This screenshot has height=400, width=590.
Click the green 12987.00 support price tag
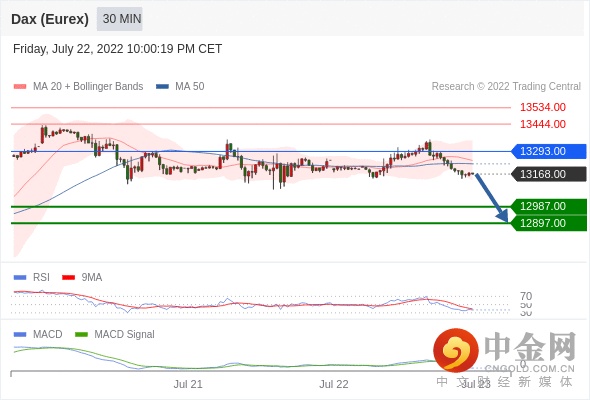(x=549, y=206)
